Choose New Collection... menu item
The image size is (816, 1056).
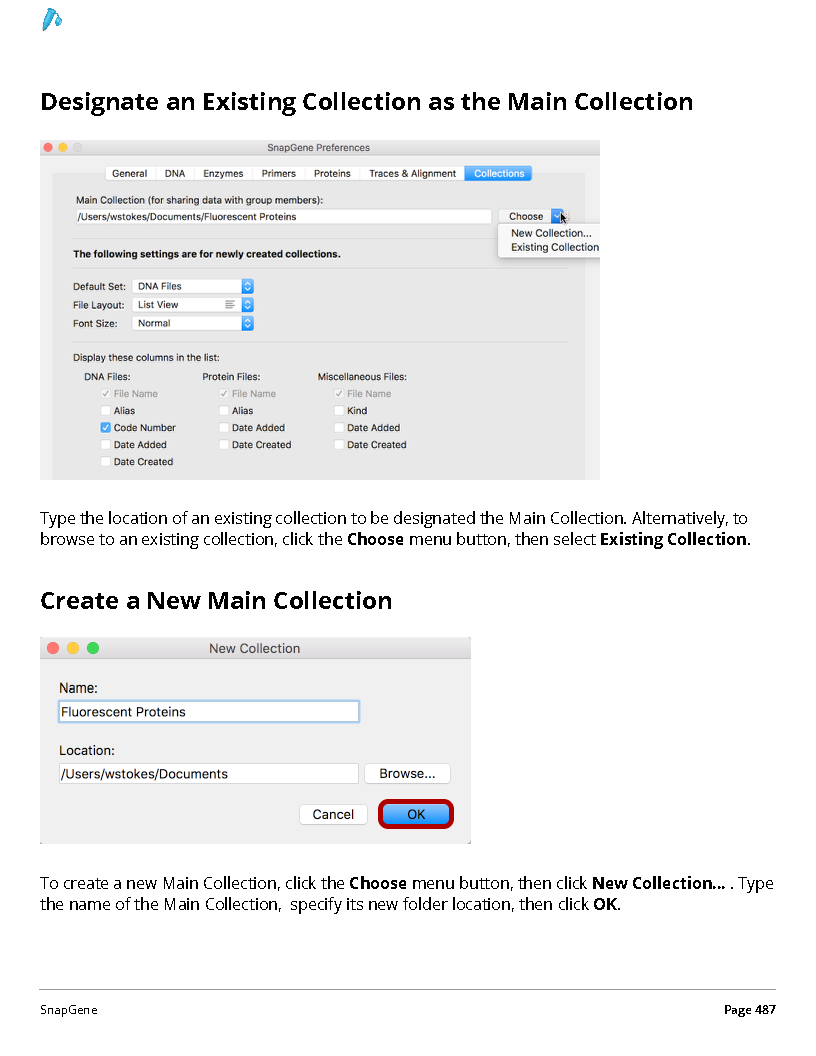click(x=551, y=233)
